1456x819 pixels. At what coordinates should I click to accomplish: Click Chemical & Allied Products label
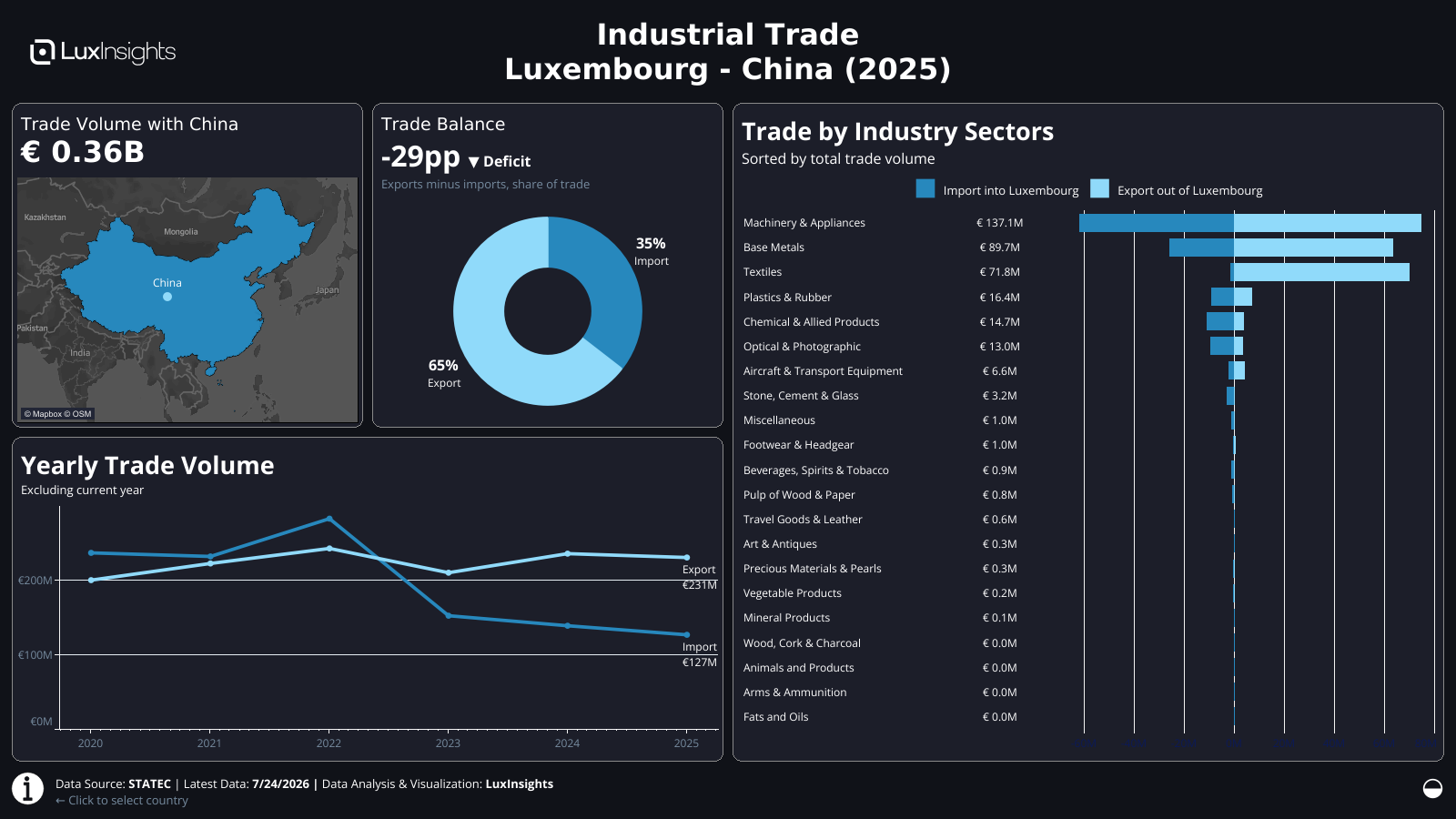tap(812, 322)
